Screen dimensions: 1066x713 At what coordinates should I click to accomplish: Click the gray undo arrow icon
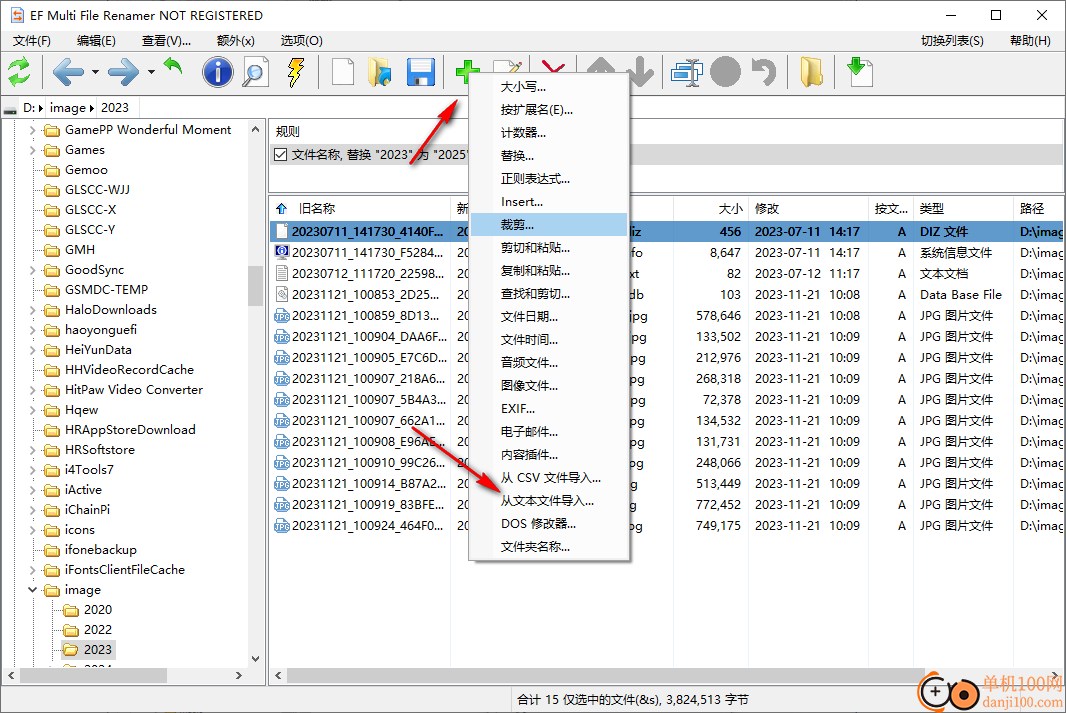pos(764,72)
